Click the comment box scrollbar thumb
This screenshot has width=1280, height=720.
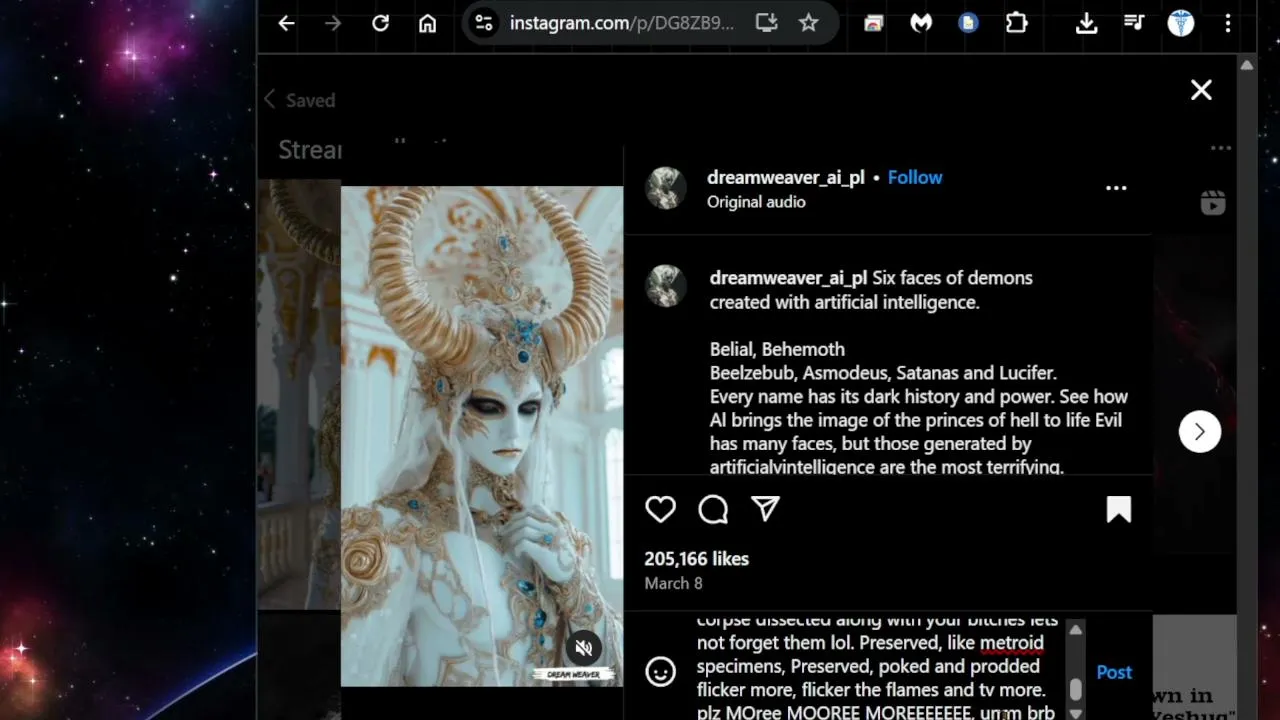(1076, 690)
